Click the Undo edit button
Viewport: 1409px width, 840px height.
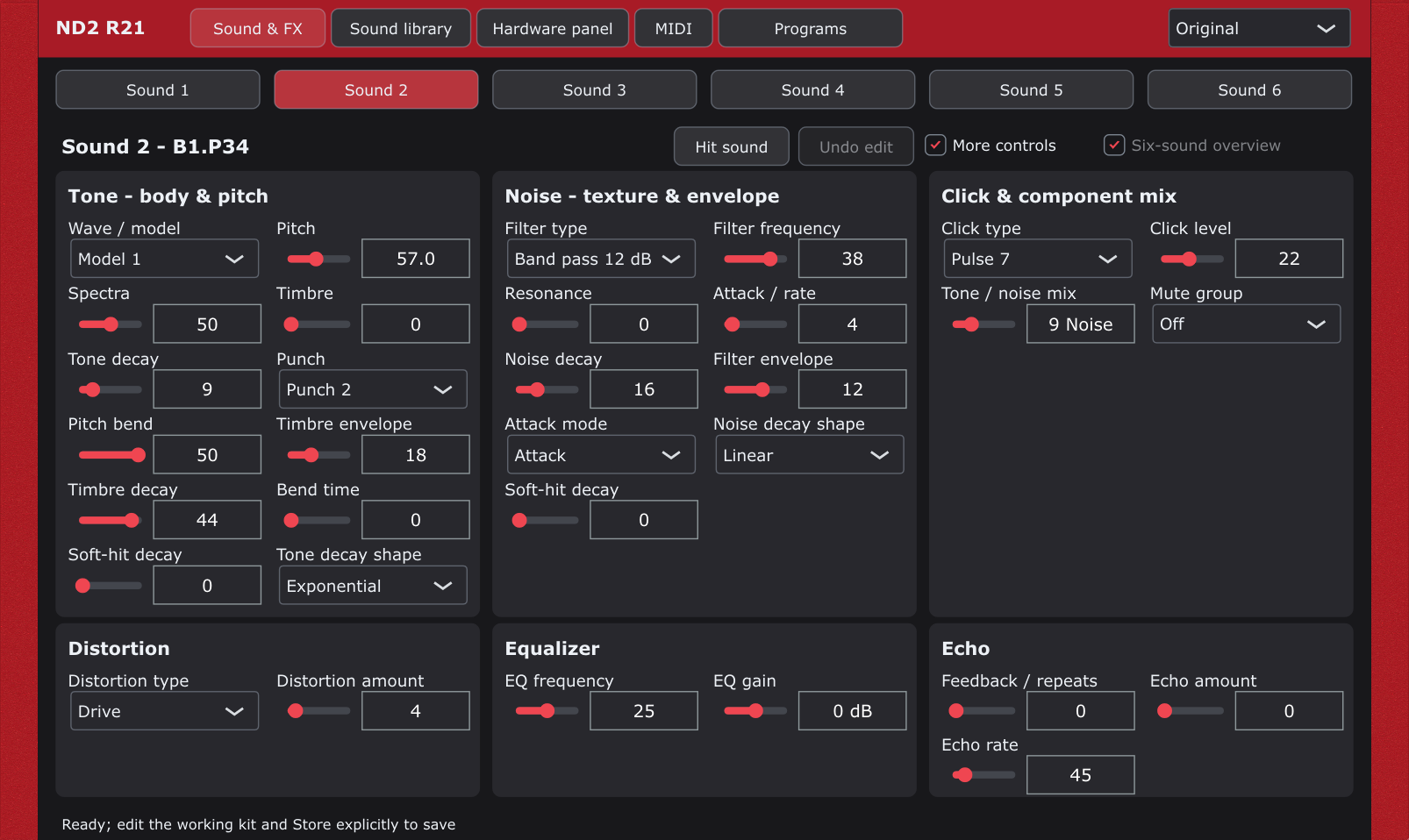856,146
